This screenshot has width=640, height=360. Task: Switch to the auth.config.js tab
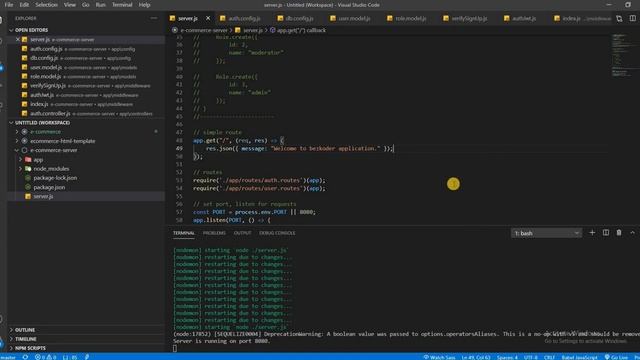coord(240,18)
